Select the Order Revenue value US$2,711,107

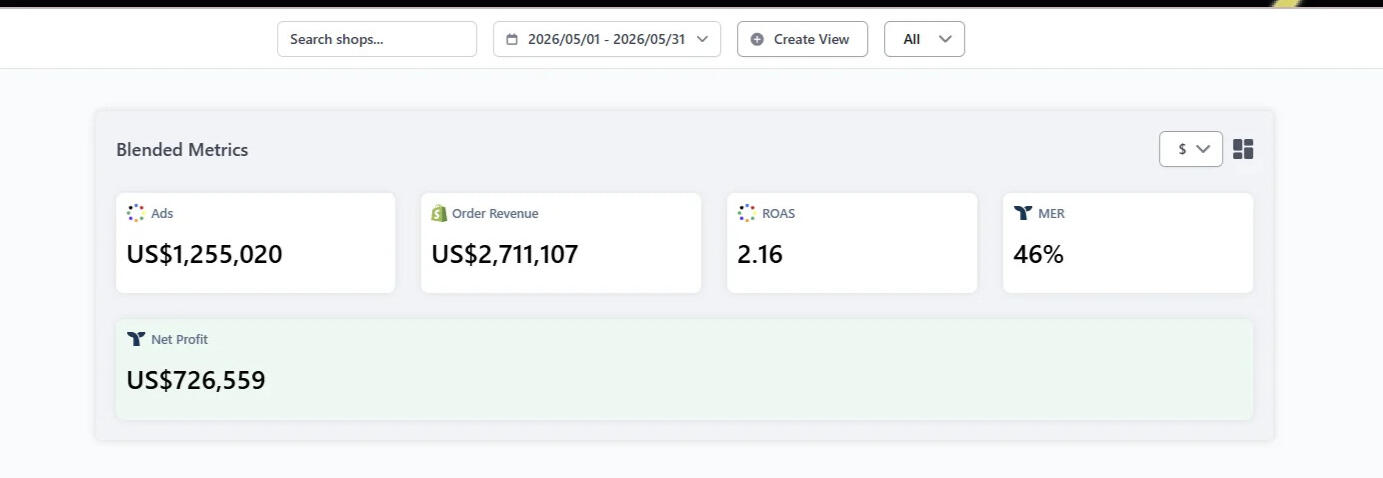point(505,254)
